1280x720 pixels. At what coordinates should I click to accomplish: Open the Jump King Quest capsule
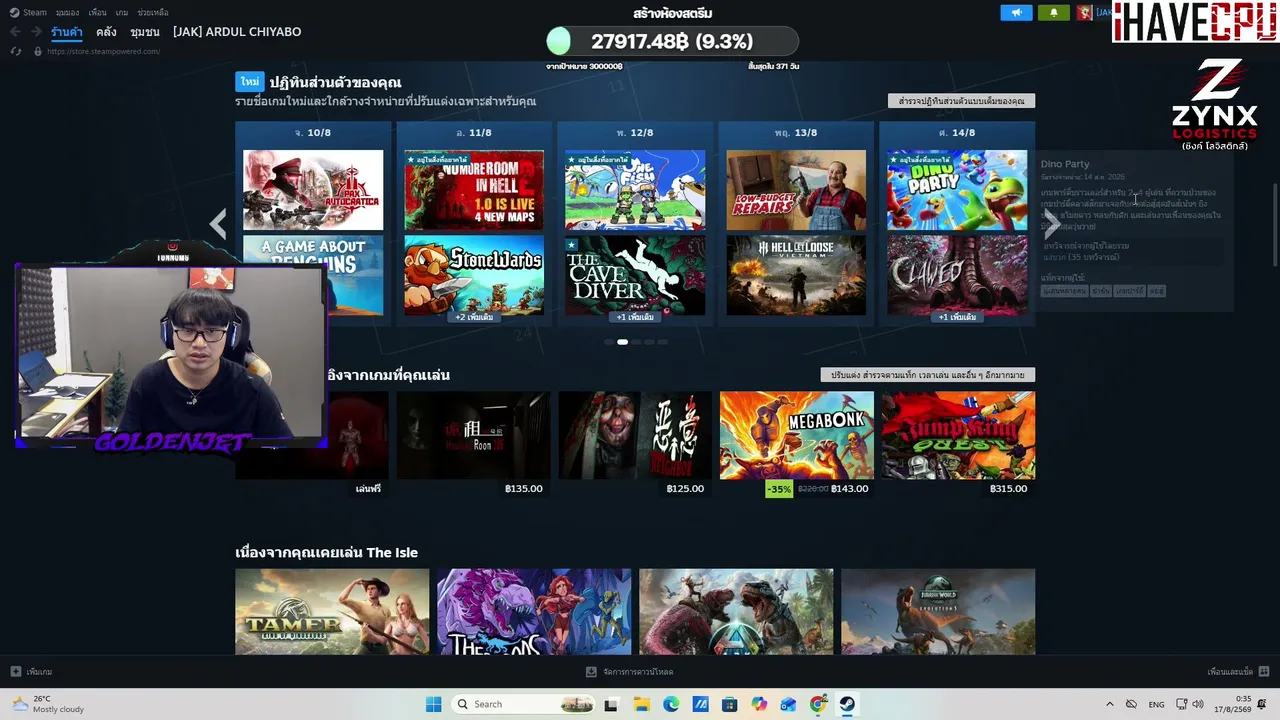(958, 435)
